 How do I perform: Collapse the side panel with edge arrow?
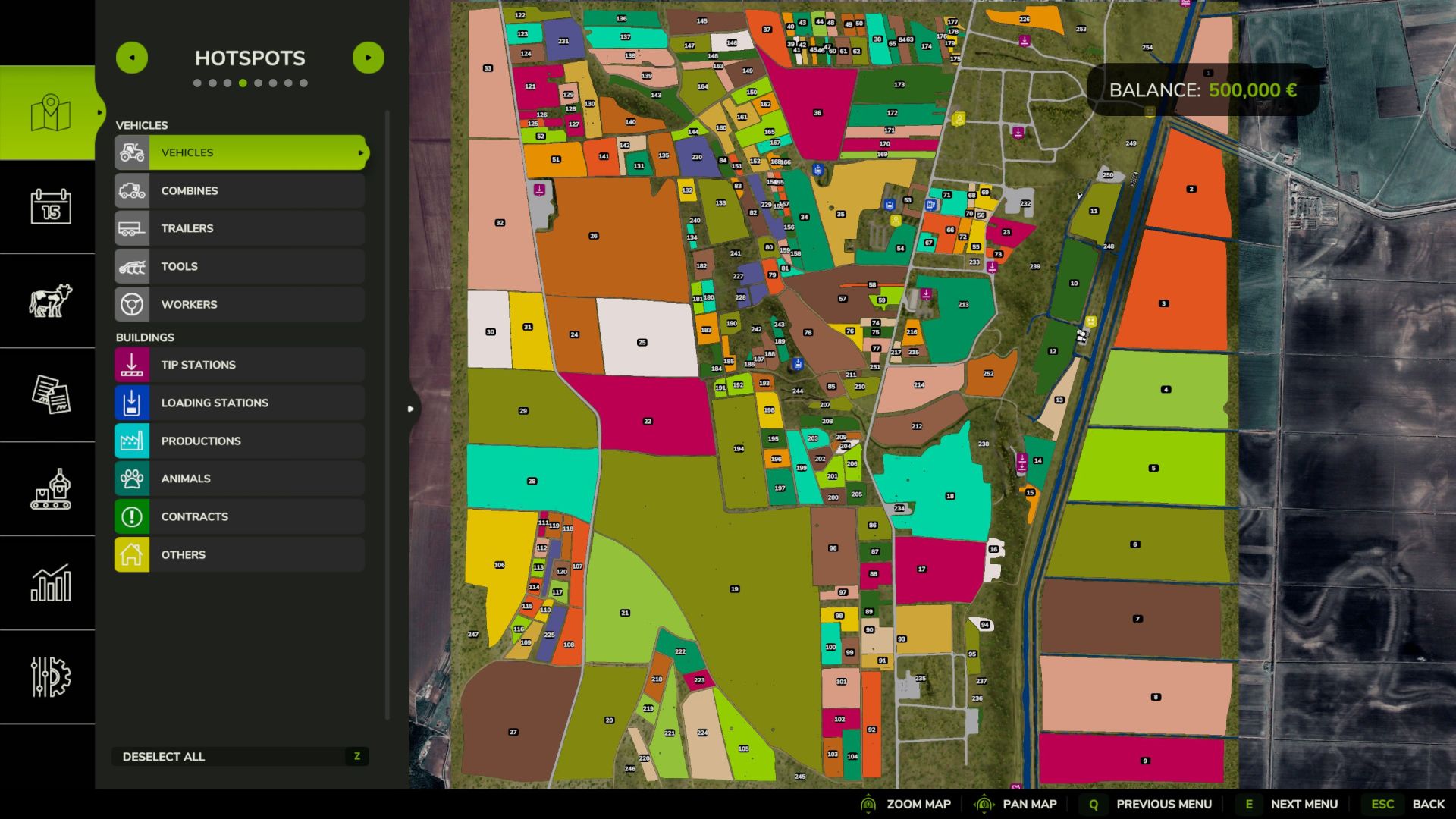click(x=410, y=409)
